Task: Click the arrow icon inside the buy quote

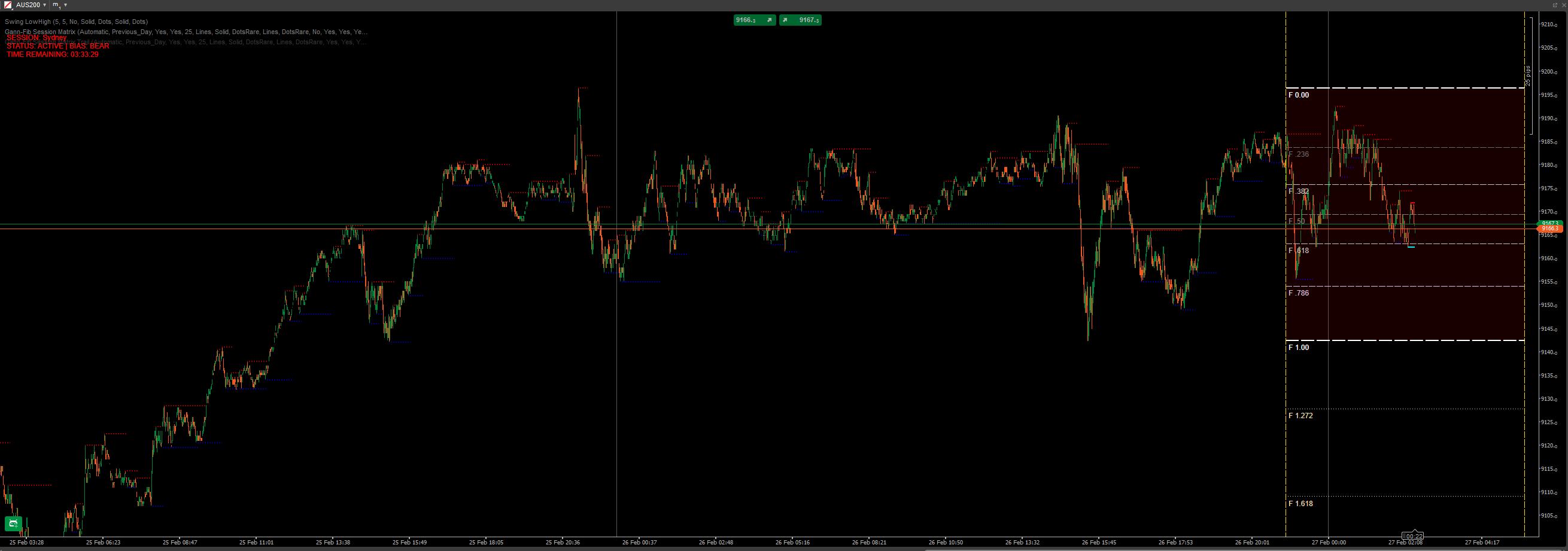Action: pos(786,20)
